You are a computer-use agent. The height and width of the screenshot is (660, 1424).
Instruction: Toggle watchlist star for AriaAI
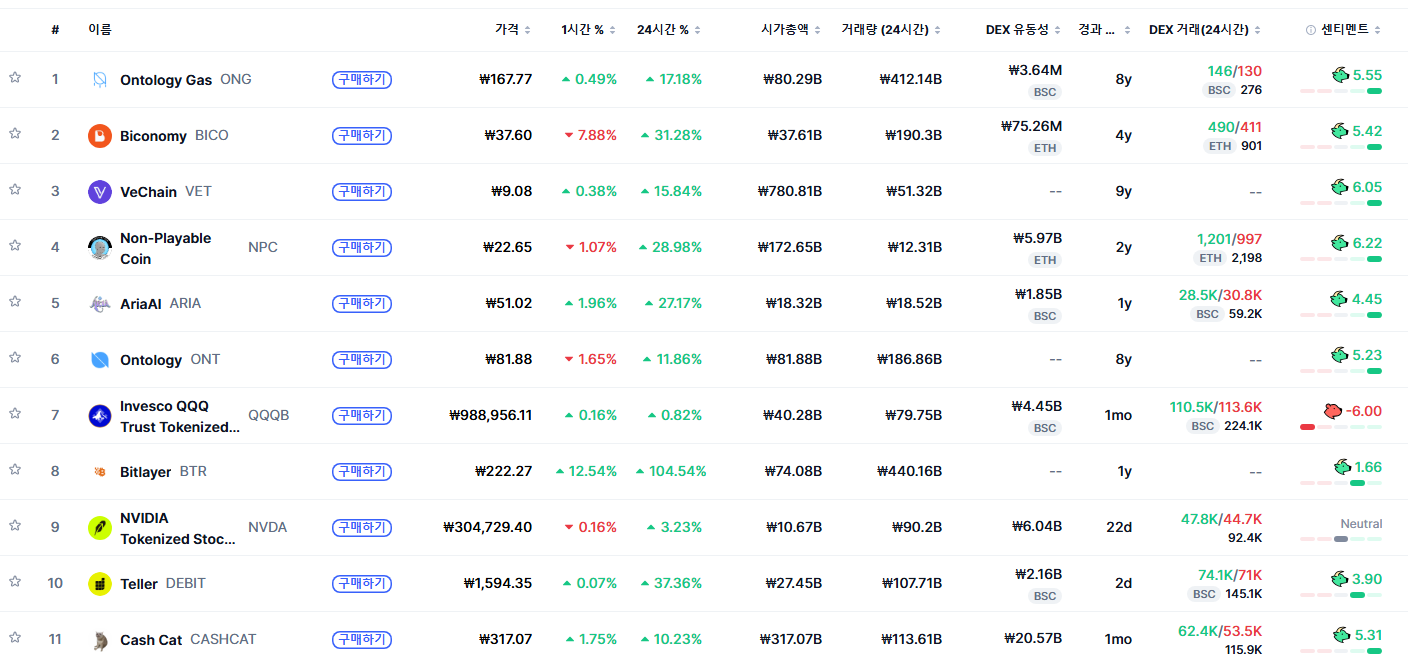click(x=15, y=301)
